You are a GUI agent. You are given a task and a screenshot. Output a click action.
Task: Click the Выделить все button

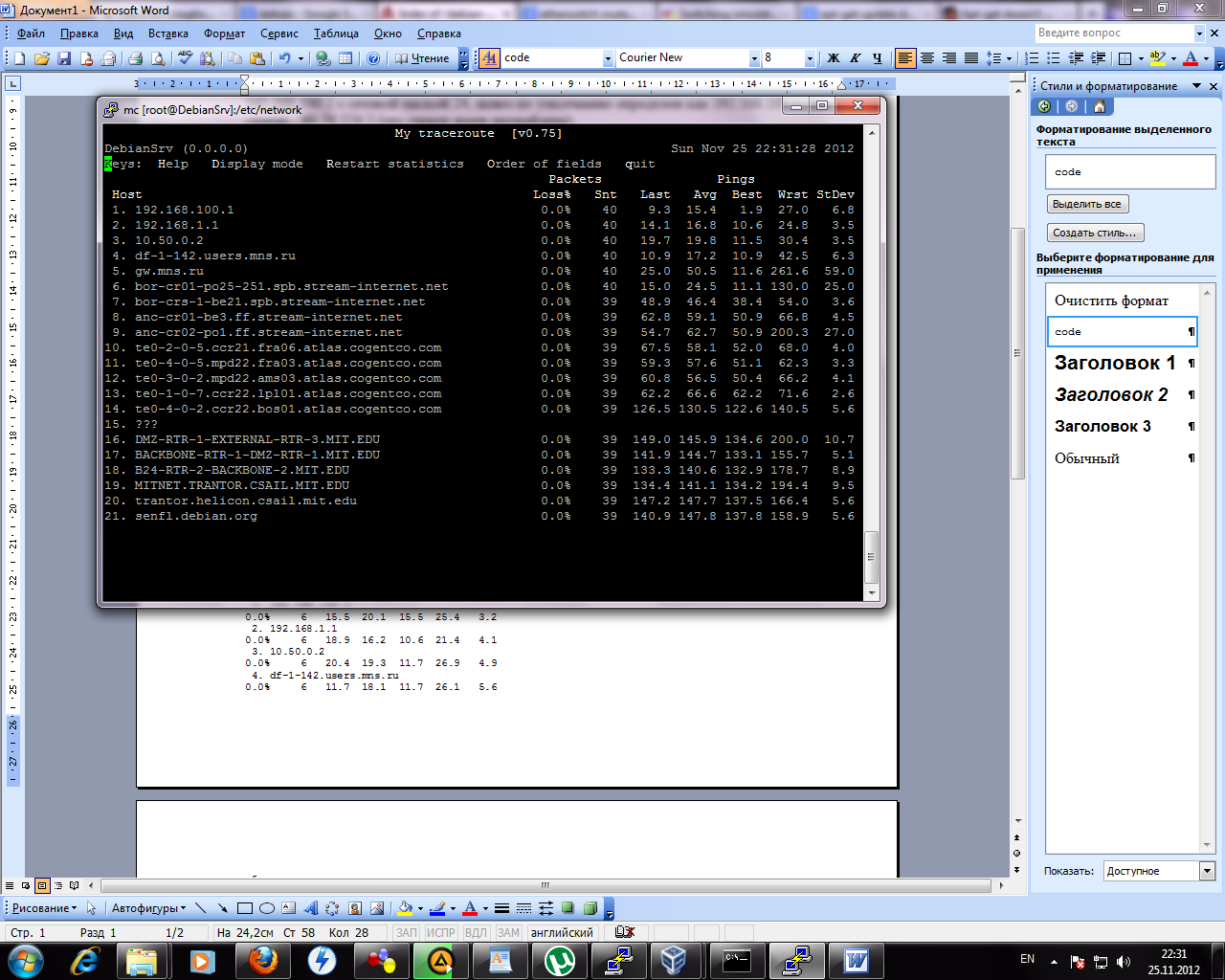tap(1087, 204)
